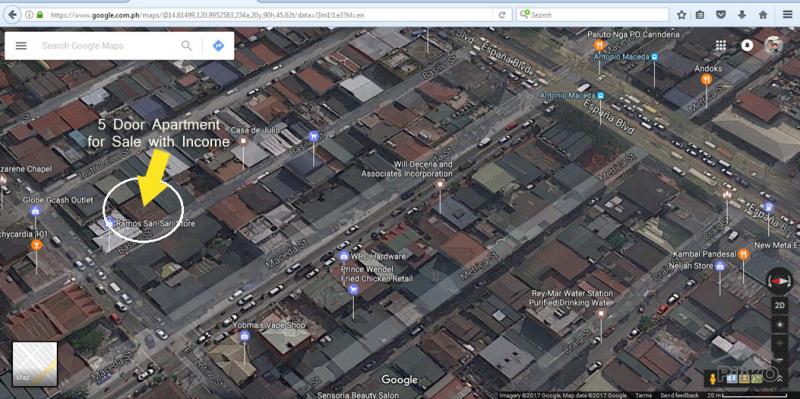Bookmark this page with the star icon

pos(681,15)
